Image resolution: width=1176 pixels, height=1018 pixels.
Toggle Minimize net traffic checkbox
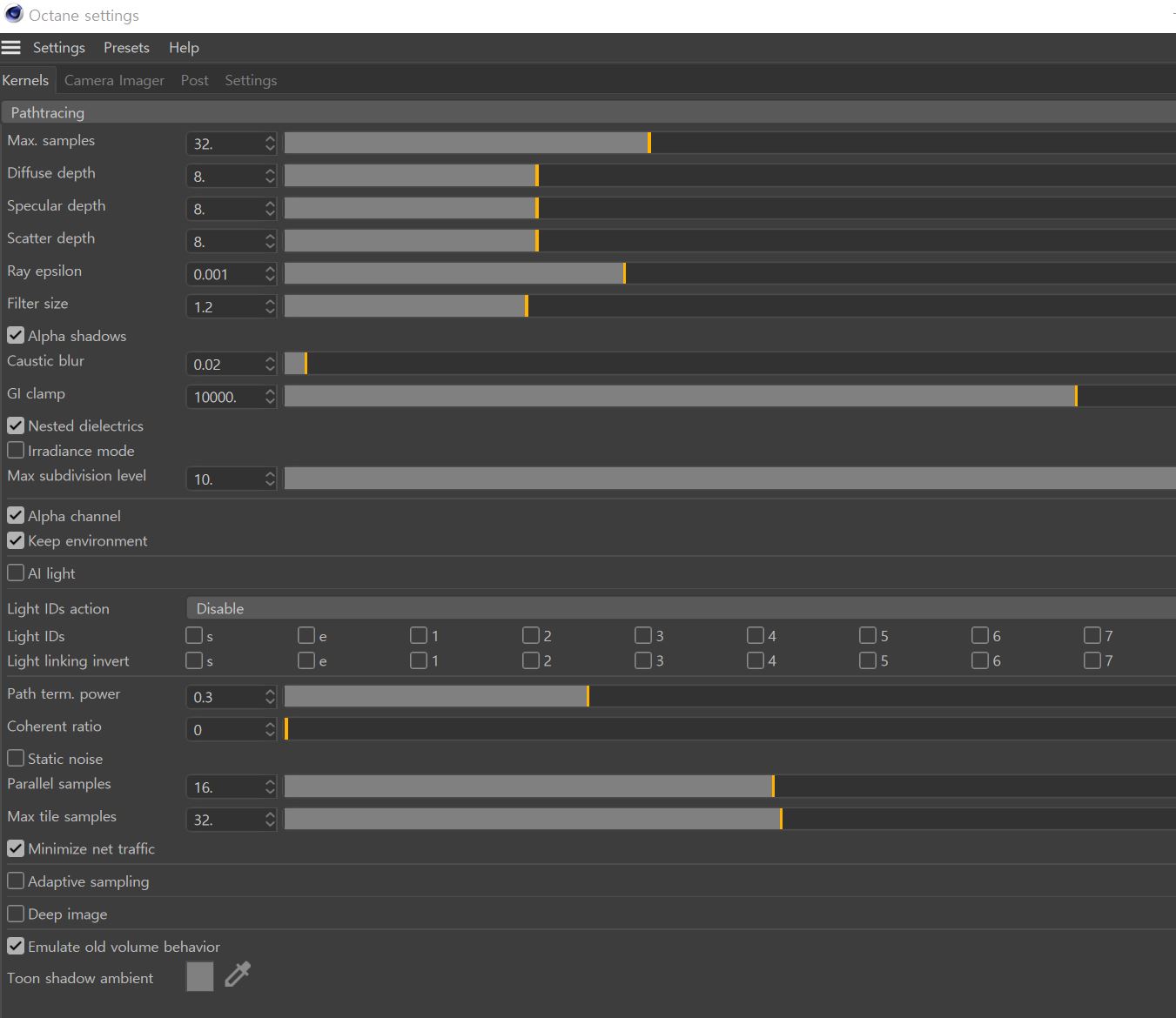pyautogui.click(x=16, y=847)
